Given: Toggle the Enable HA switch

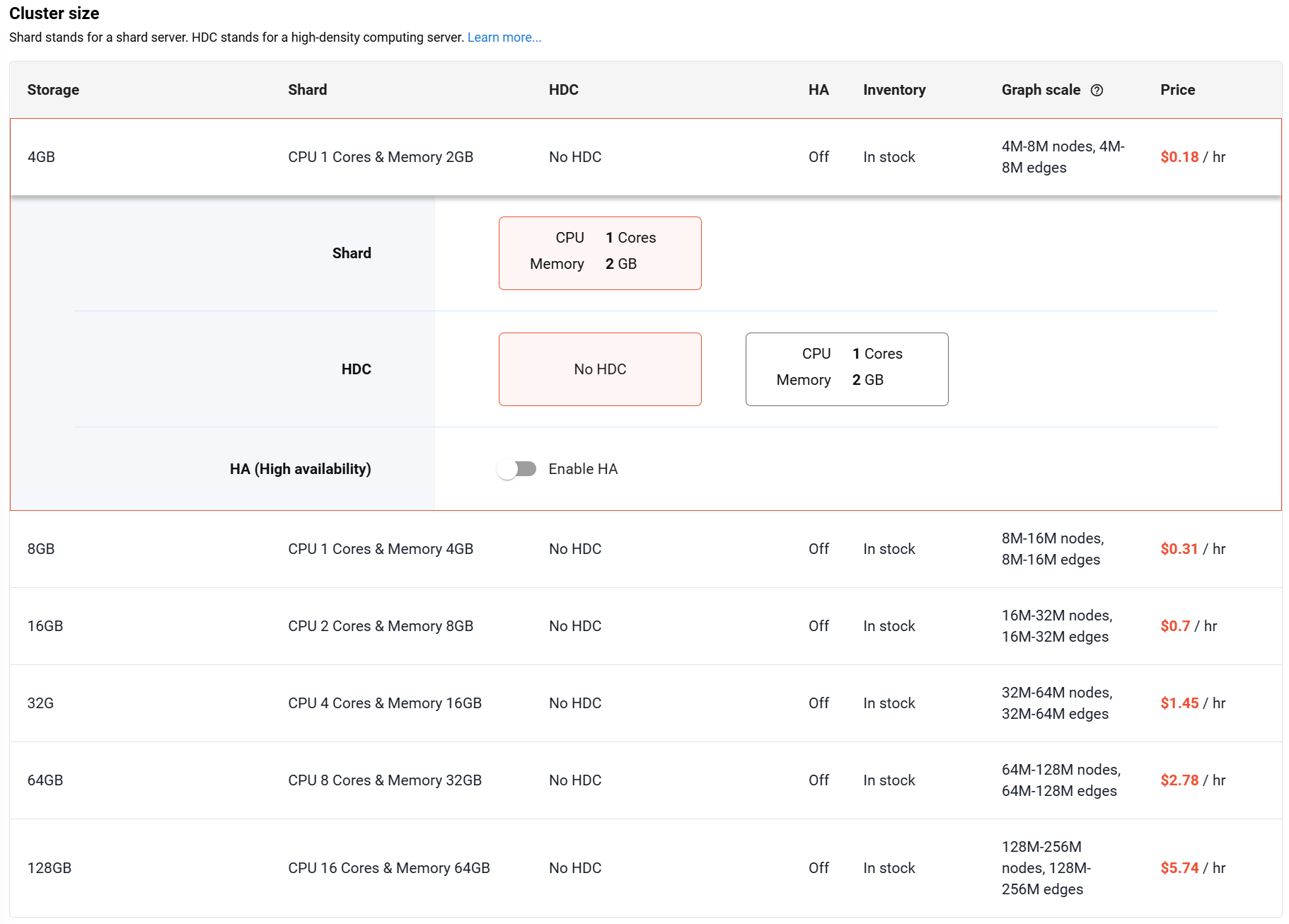Looking at the screenshot, I should (516, 469).
